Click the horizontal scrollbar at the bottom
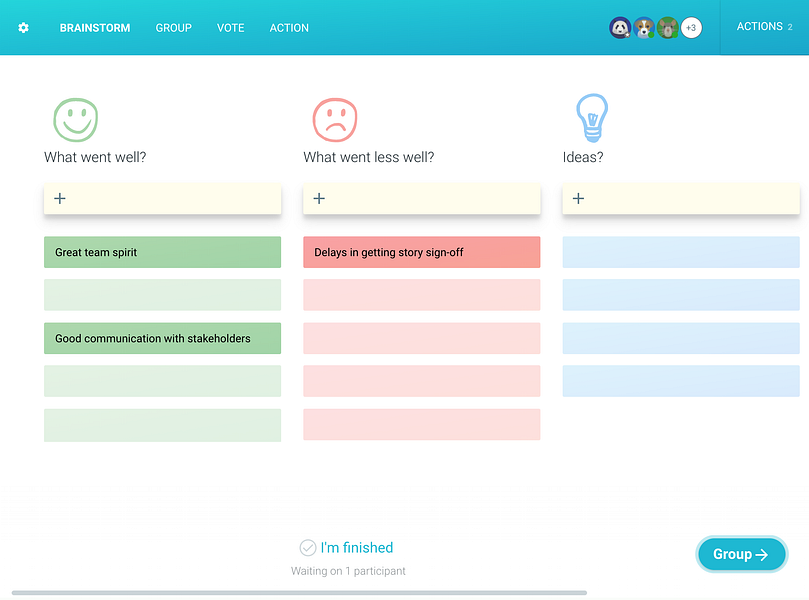Screen dimensions: 809x600 (299, 593)
